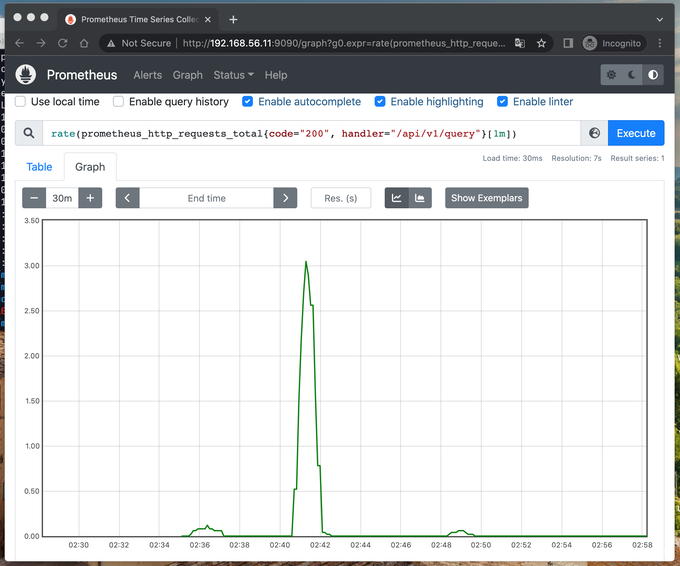Click the Incognito profile indicator
Screen dimensions: 680x566
coord(614,43)
